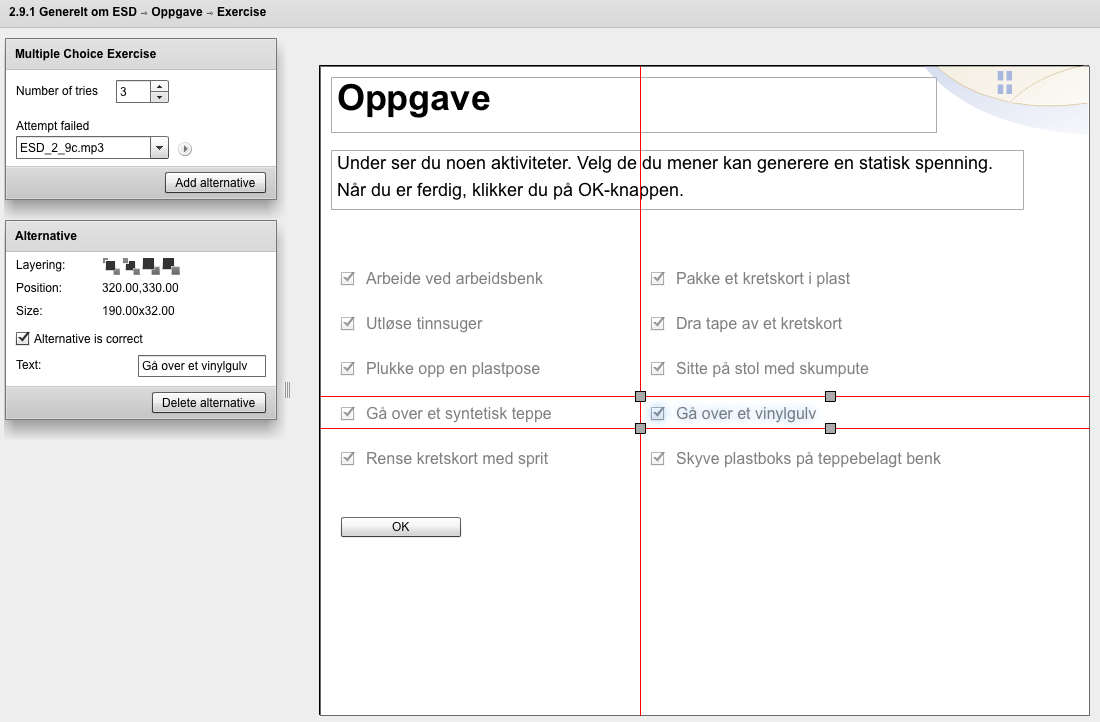This screenshot has height=722, width=1100.
Task: Click the Add alternative button
Action: tap(215, 182)
